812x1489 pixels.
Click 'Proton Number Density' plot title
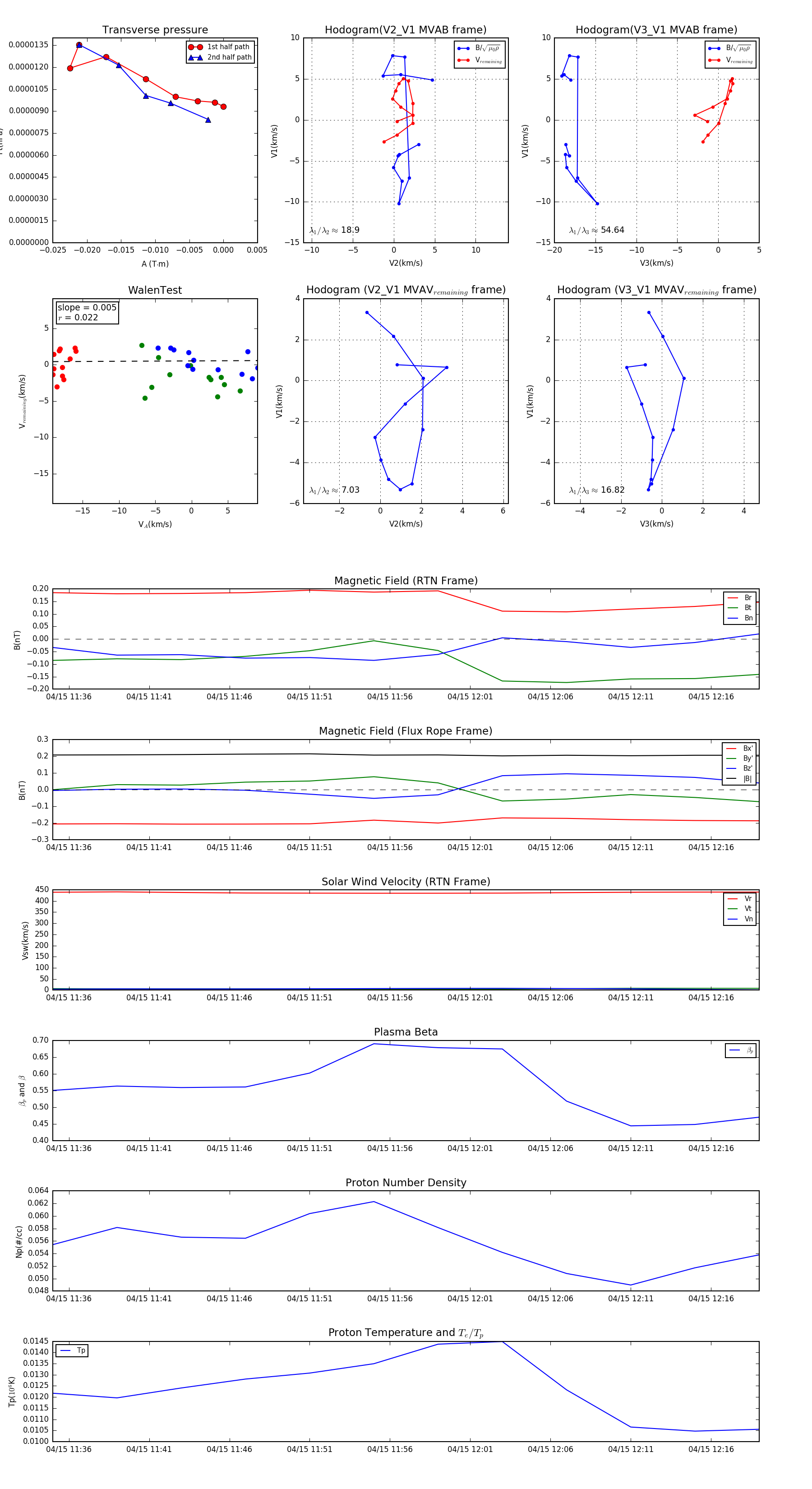[406, 1183]
